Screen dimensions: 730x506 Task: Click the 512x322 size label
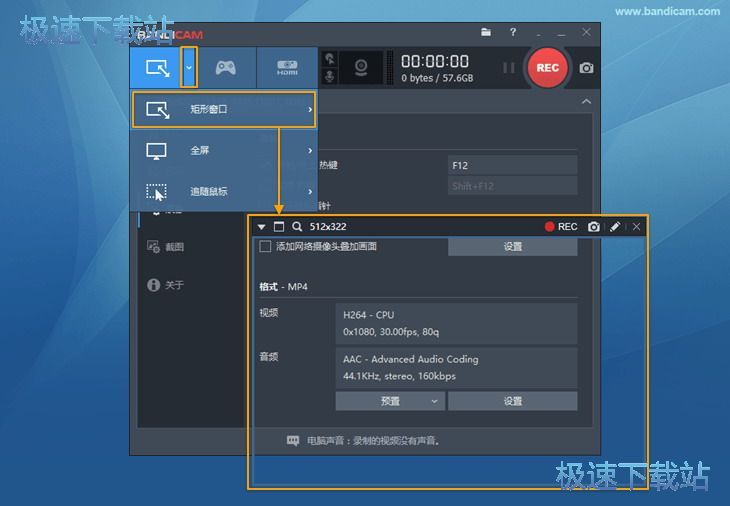point(328,227)
